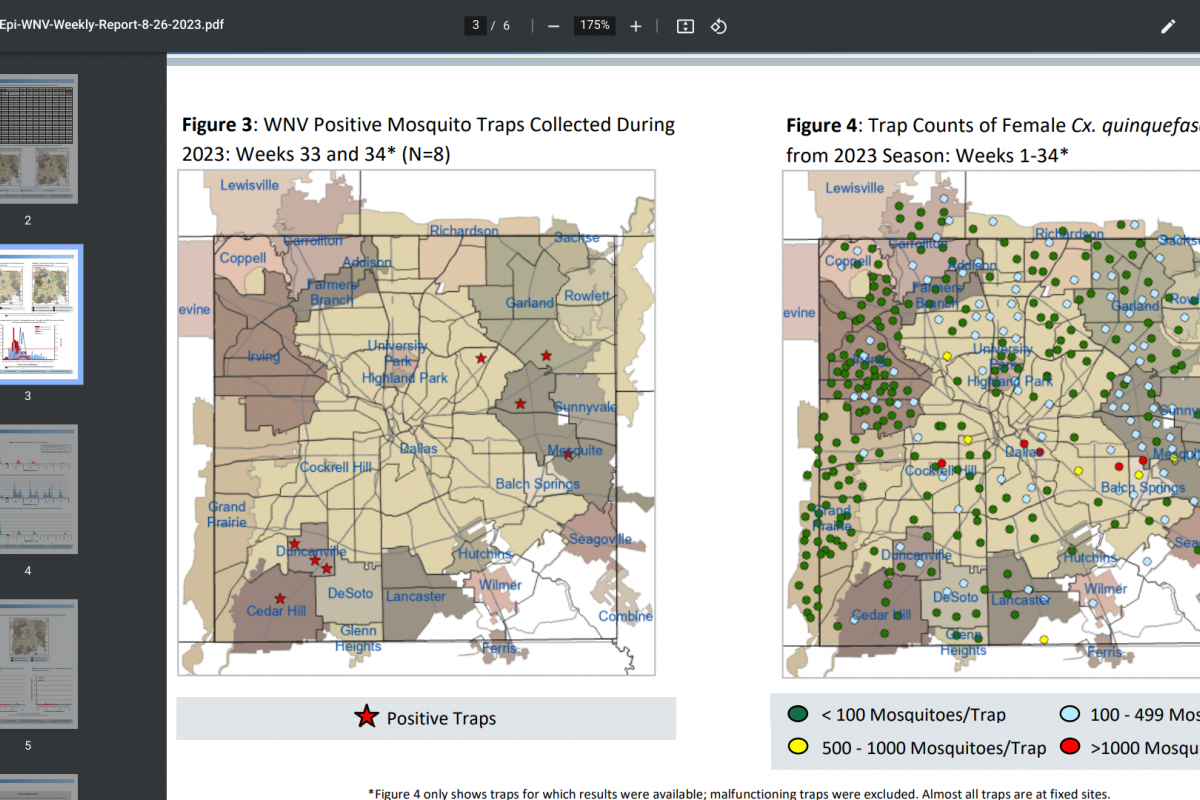Image resolution: width=1200 pixels, height=800 pixels.
Task: Edit the current page number field
Action: pyautogui.click(x=475, y=26)
